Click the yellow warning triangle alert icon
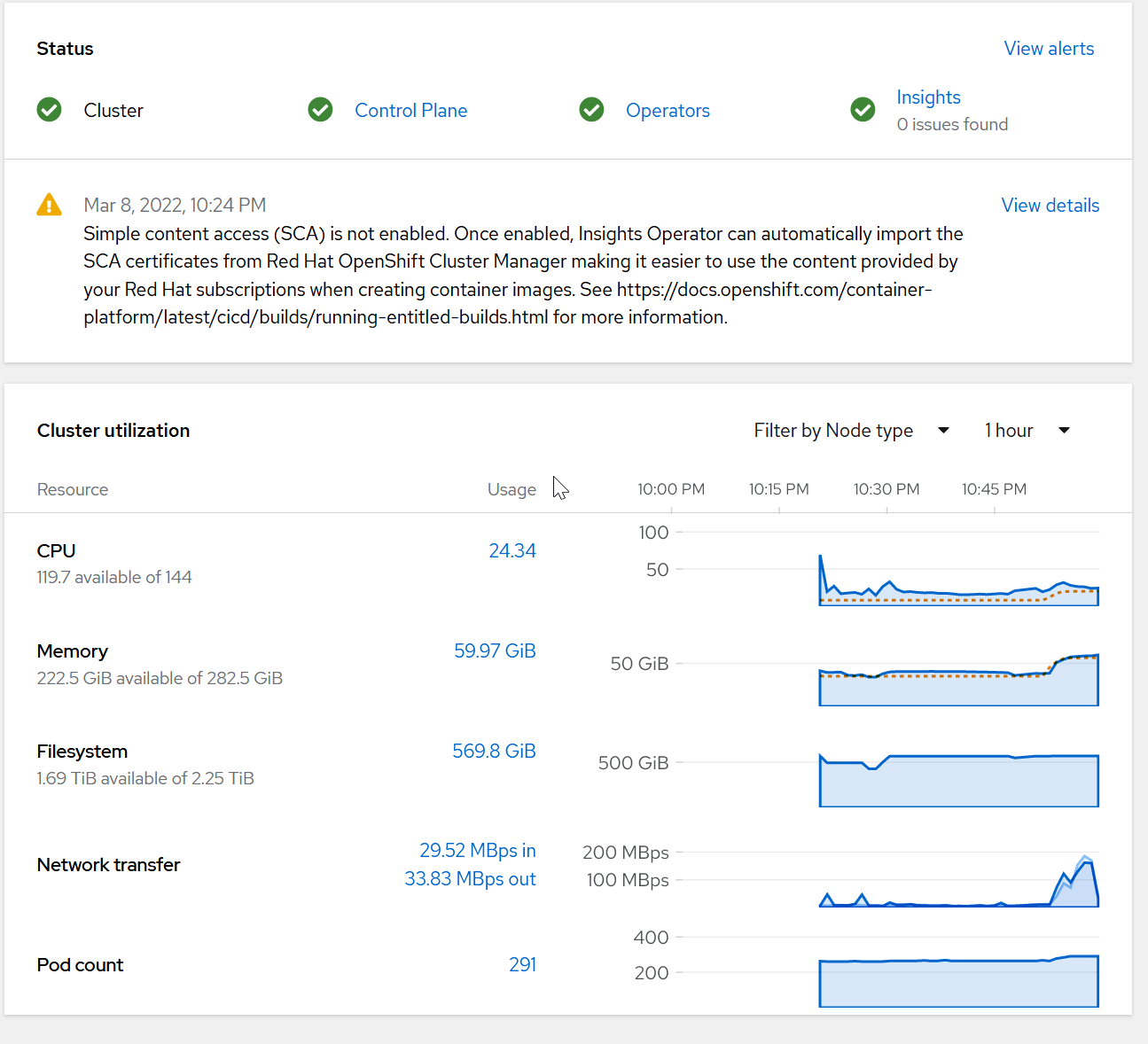The image size is (1148, 1044). [50, 205]
